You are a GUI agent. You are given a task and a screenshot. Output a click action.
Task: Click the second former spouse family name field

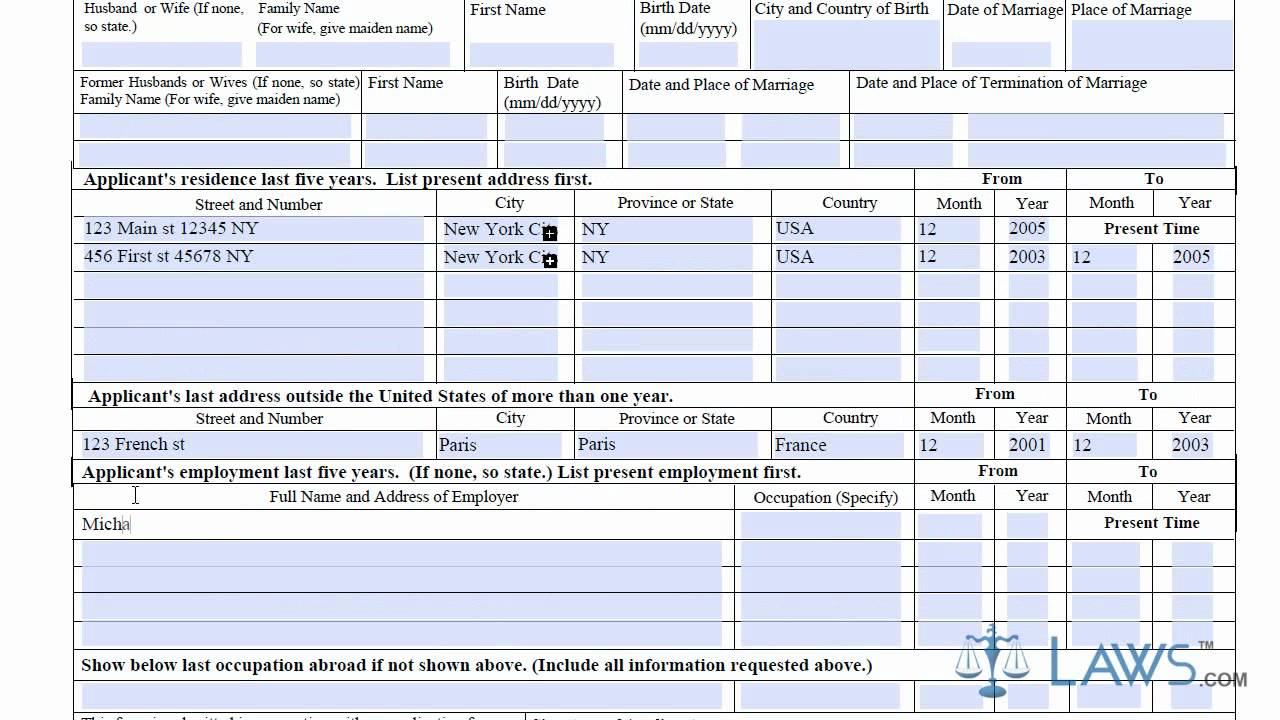215,155
